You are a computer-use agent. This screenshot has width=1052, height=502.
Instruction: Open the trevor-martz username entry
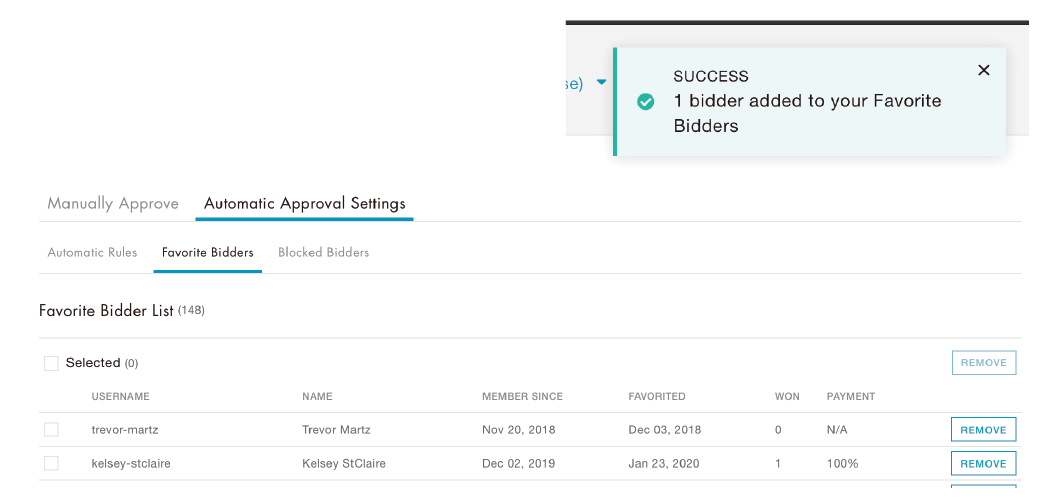(125, 430)
